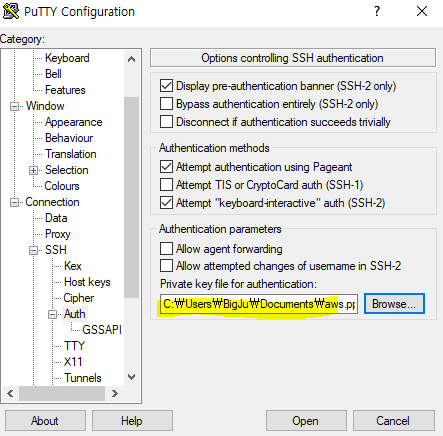
Task: Select Bell in the category tree
Action: point(53,74)
